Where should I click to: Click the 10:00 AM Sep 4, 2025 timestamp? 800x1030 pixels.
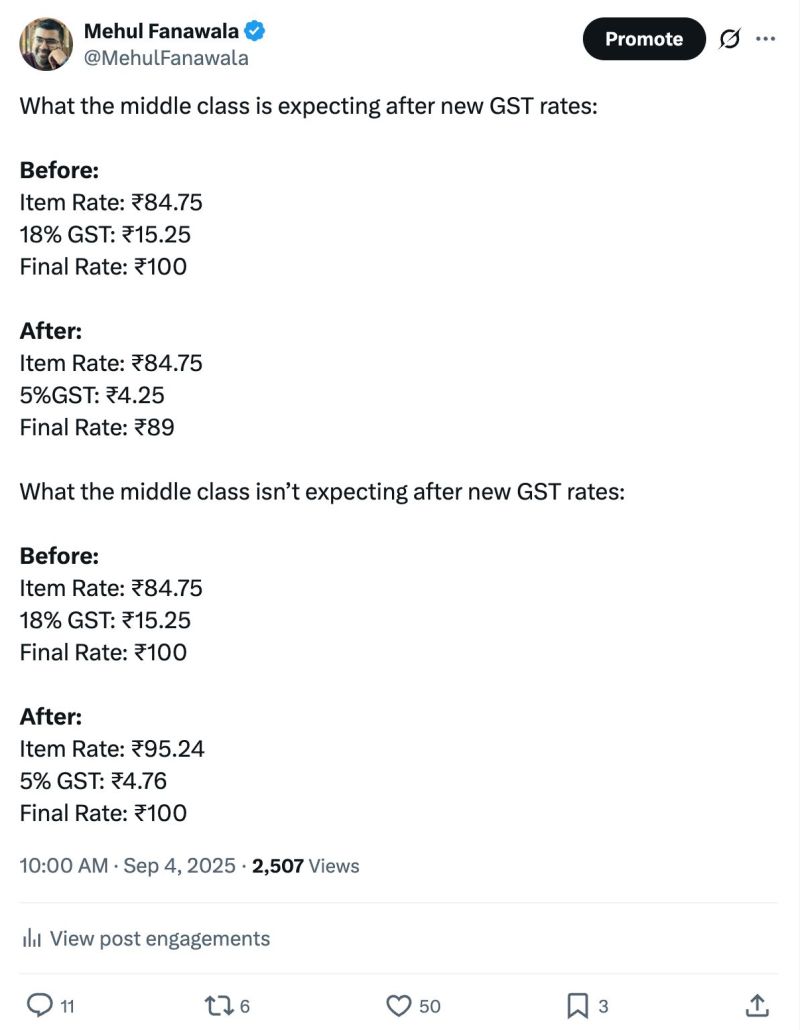click(128, 865)
